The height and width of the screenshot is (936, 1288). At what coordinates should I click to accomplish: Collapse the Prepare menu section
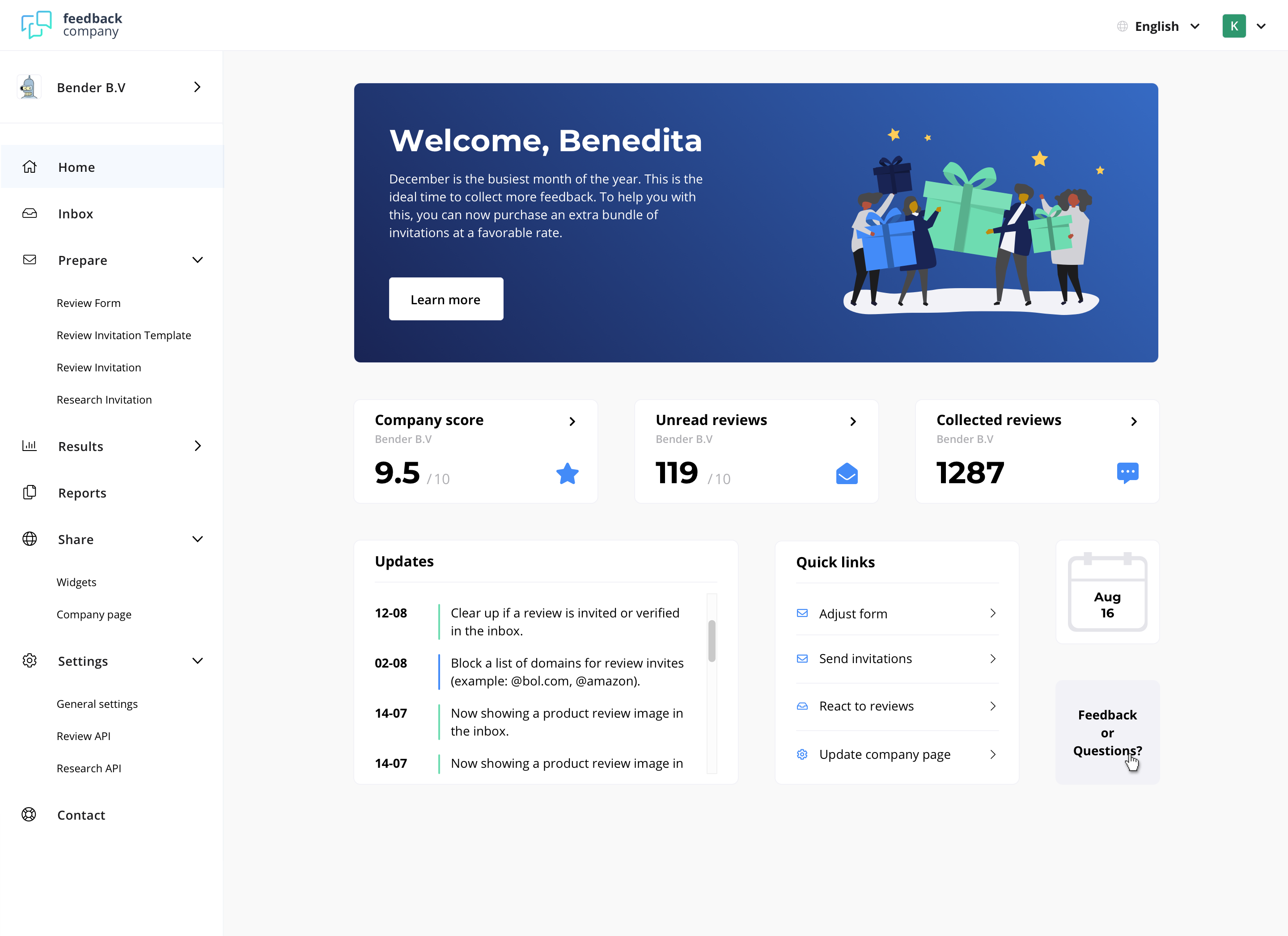tap(197, 260)
